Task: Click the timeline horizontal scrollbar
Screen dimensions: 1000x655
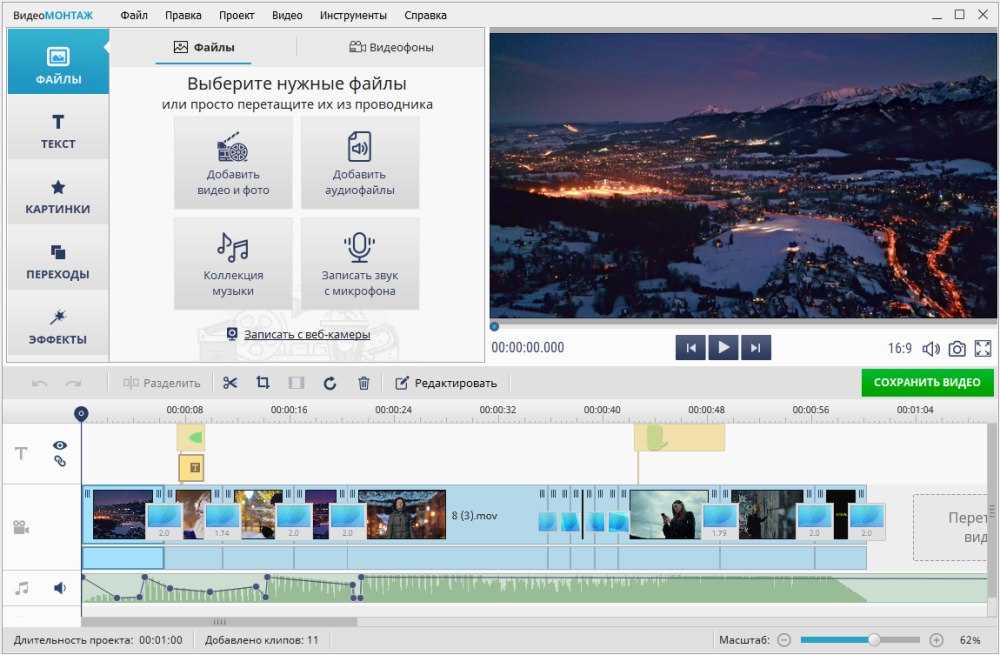Action: (x=219, y=622)
